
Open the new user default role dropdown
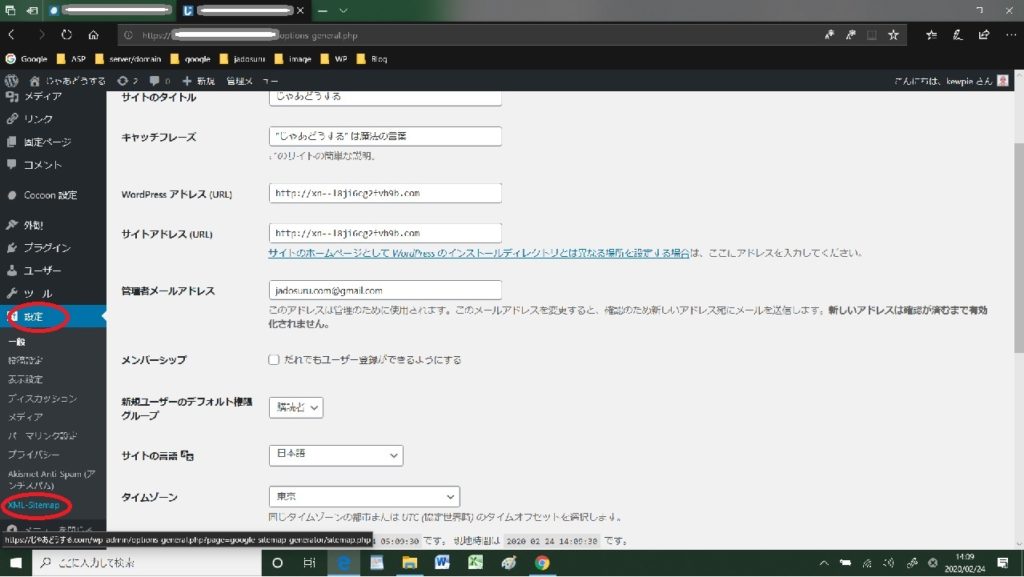click(x=296, y=407)
